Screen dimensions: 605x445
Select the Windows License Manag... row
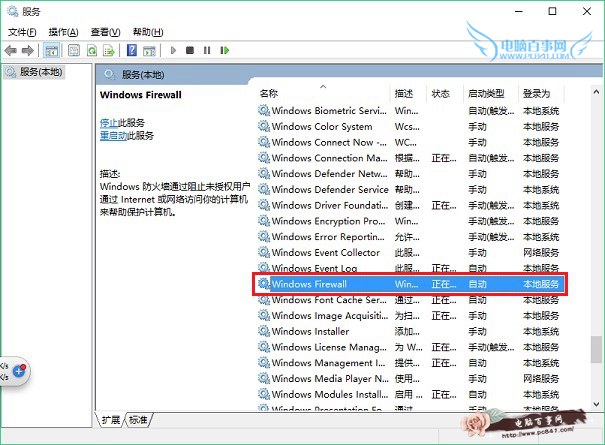pos(410,347)
